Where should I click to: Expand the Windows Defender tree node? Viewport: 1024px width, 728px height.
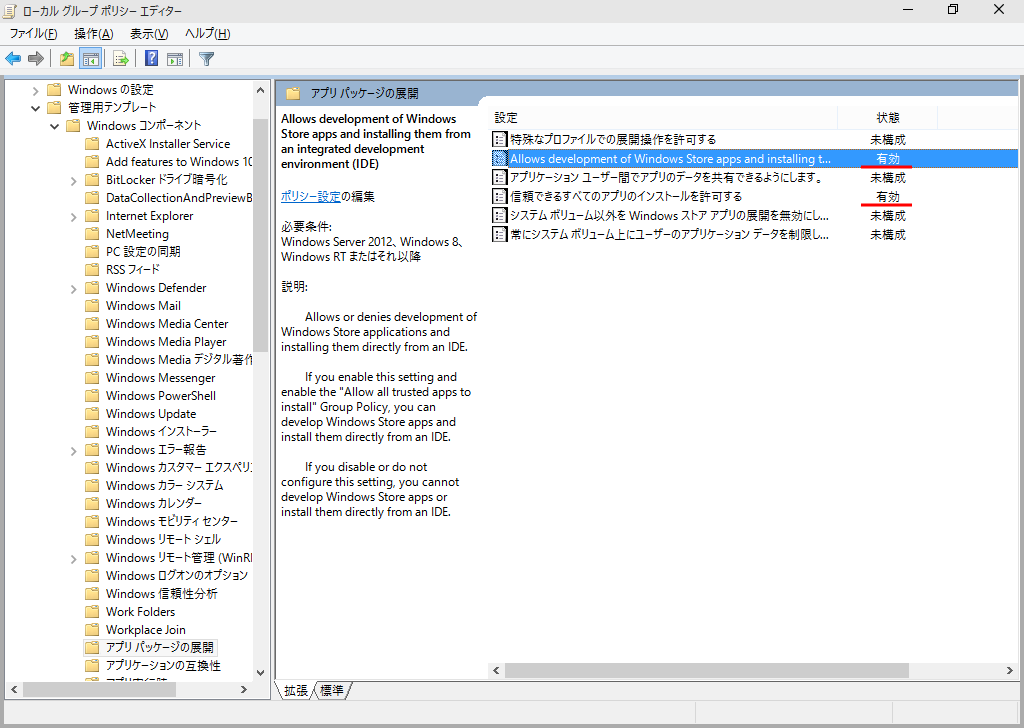point(74,288)
